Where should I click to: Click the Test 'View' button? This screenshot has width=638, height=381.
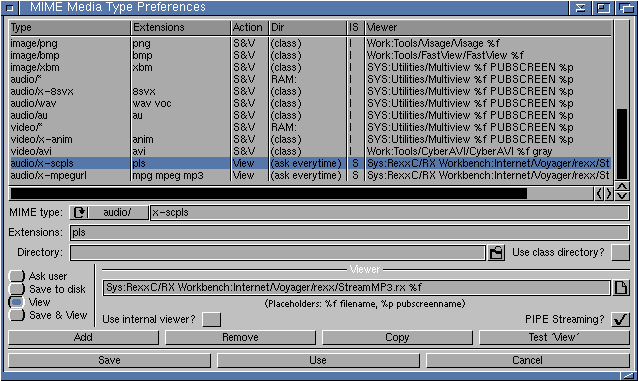click(554, 337)
